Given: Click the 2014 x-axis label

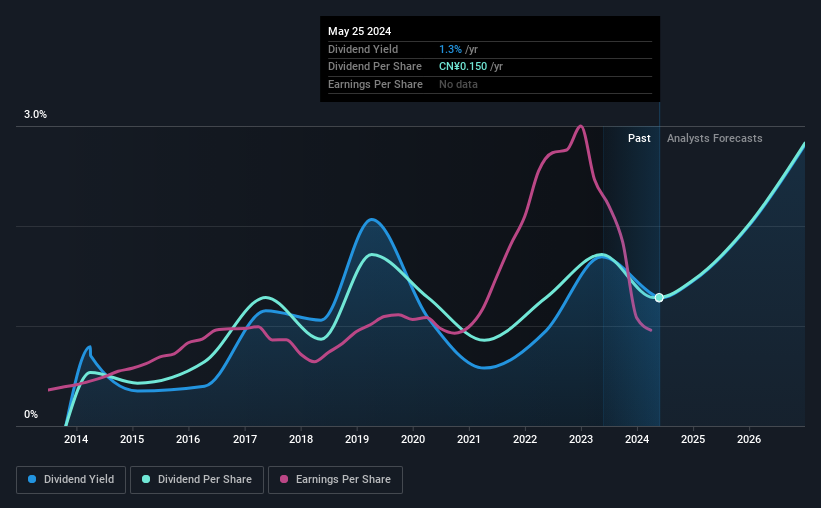Looking at the screenshot, I should 76,439.
